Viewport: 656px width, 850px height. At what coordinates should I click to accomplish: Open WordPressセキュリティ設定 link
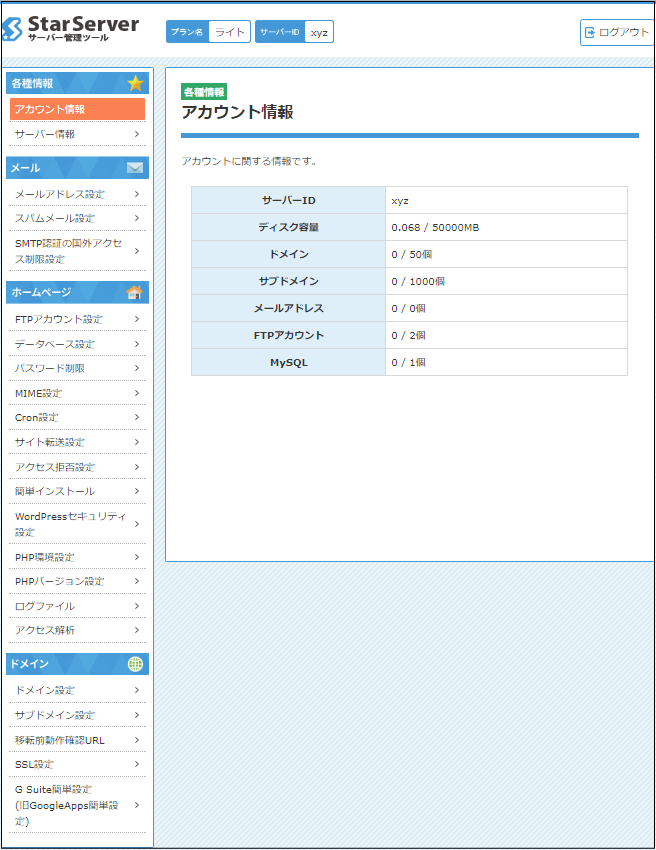[x=78, y=524]
